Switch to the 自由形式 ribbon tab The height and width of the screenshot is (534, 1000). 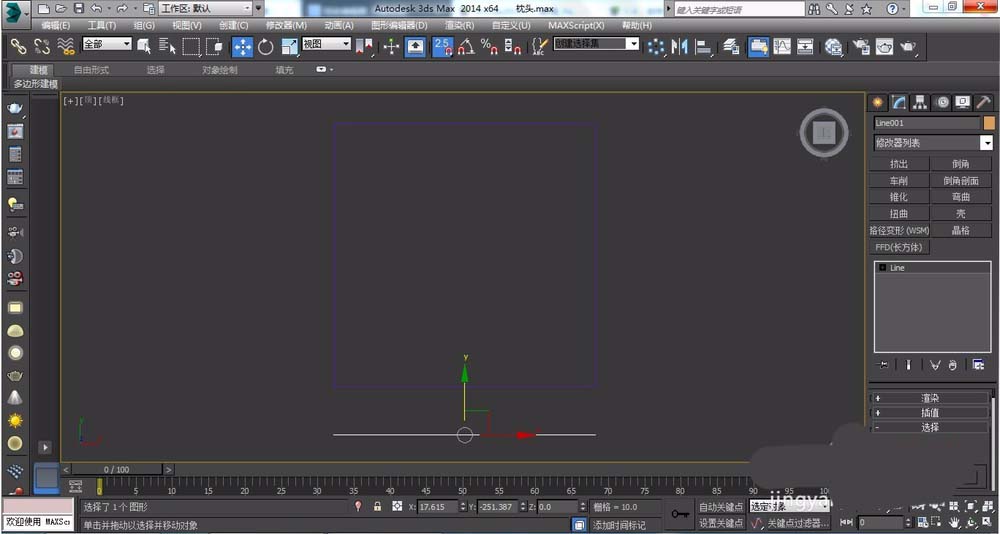[x=91, y=70]
